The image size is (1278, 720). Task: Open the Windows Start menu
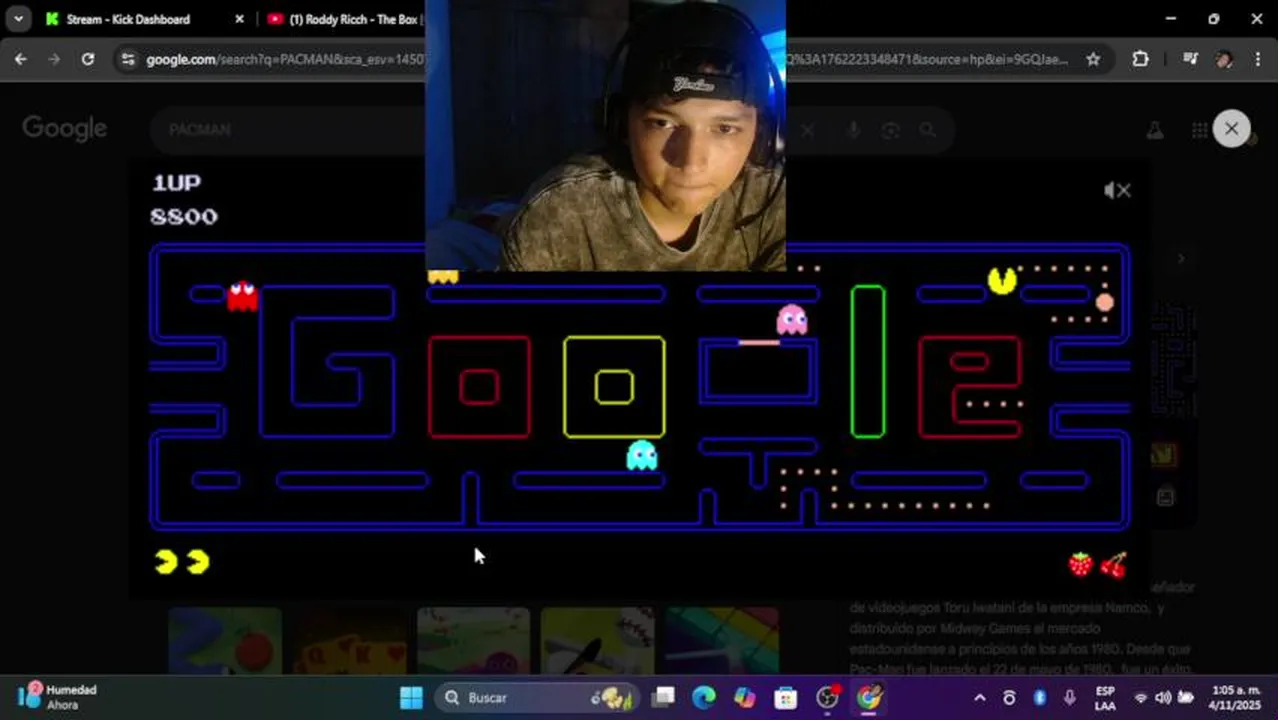point(411,697)
